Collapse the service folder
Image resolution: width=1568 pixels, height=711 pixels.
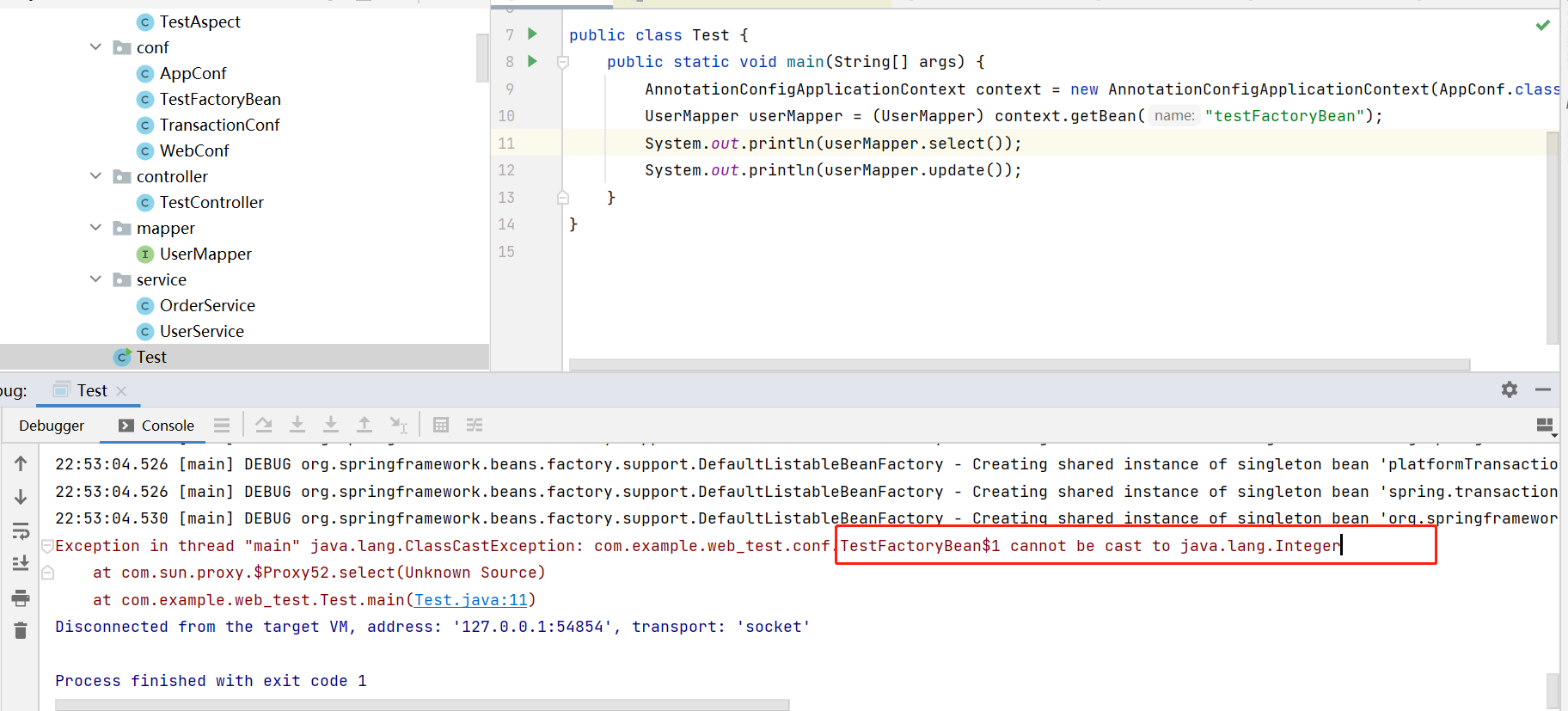pyautogui.click(x=95, y=279)
